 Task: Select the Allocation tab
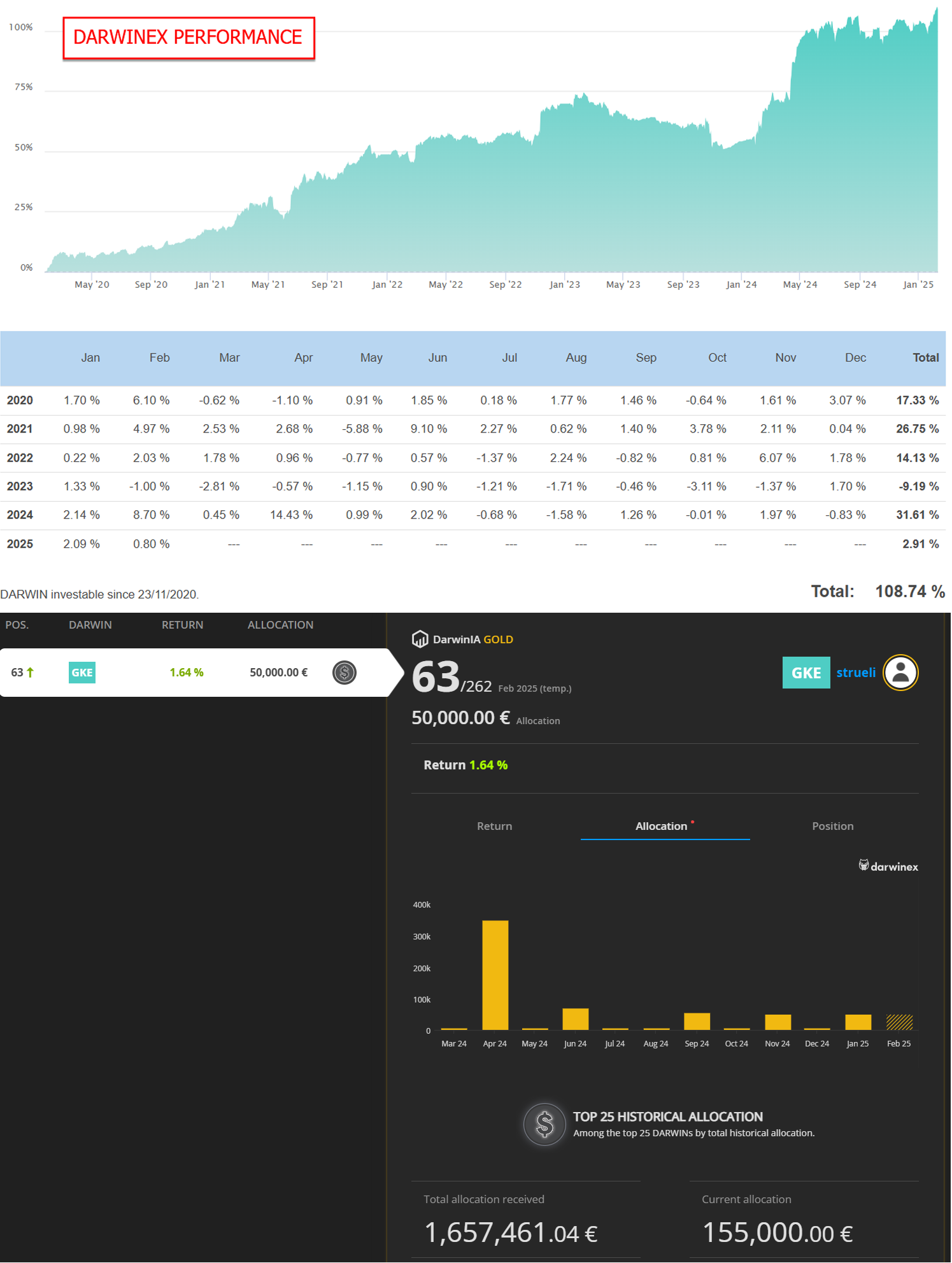click(662, 826)
